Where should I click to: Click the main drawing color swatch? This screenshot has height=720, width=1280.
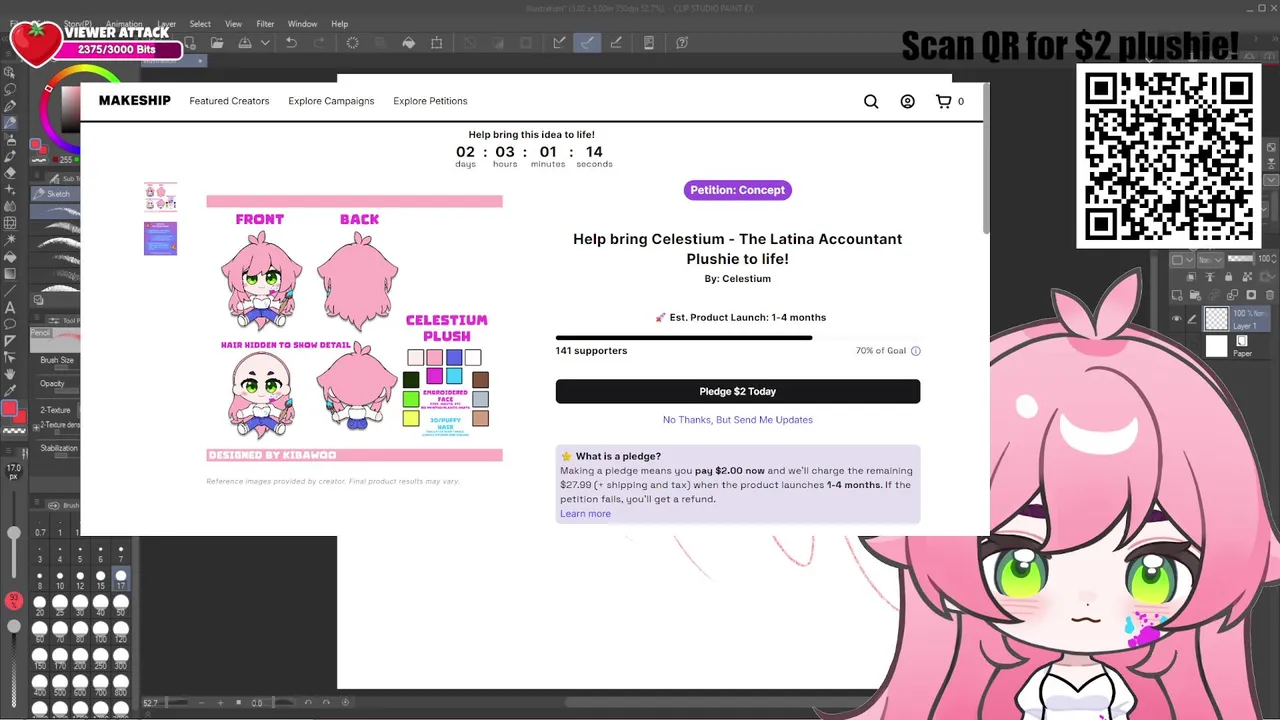[x=9, y=408]
